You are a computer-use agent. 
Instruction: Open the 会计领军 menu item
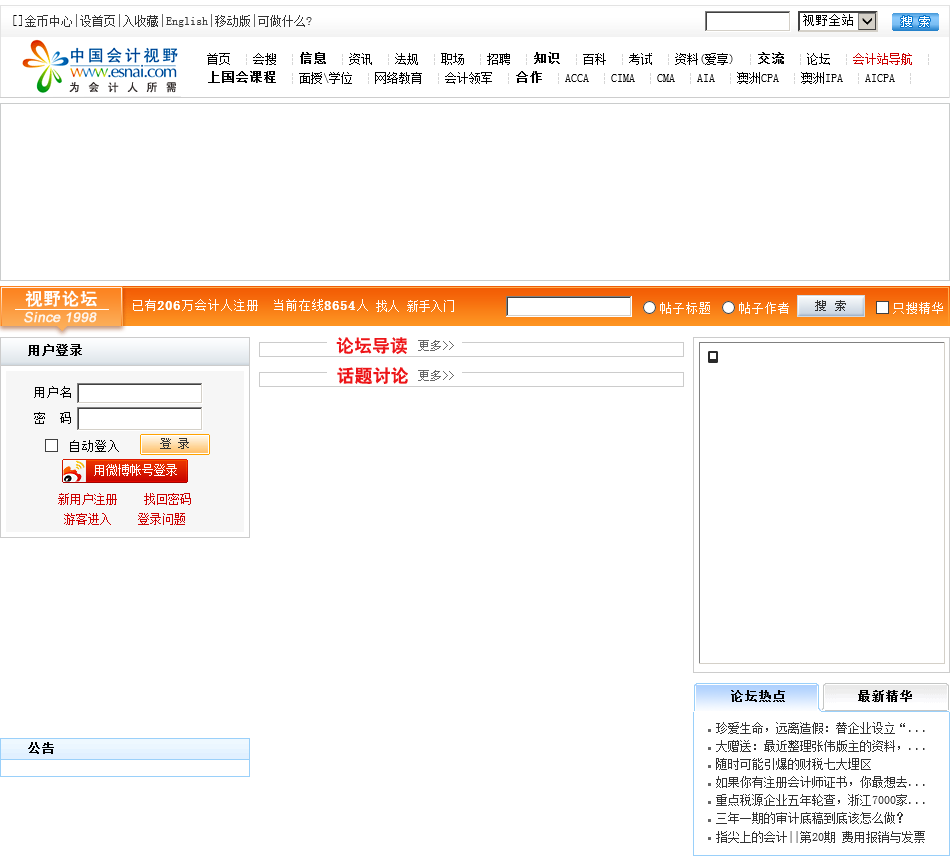point(468,78)
